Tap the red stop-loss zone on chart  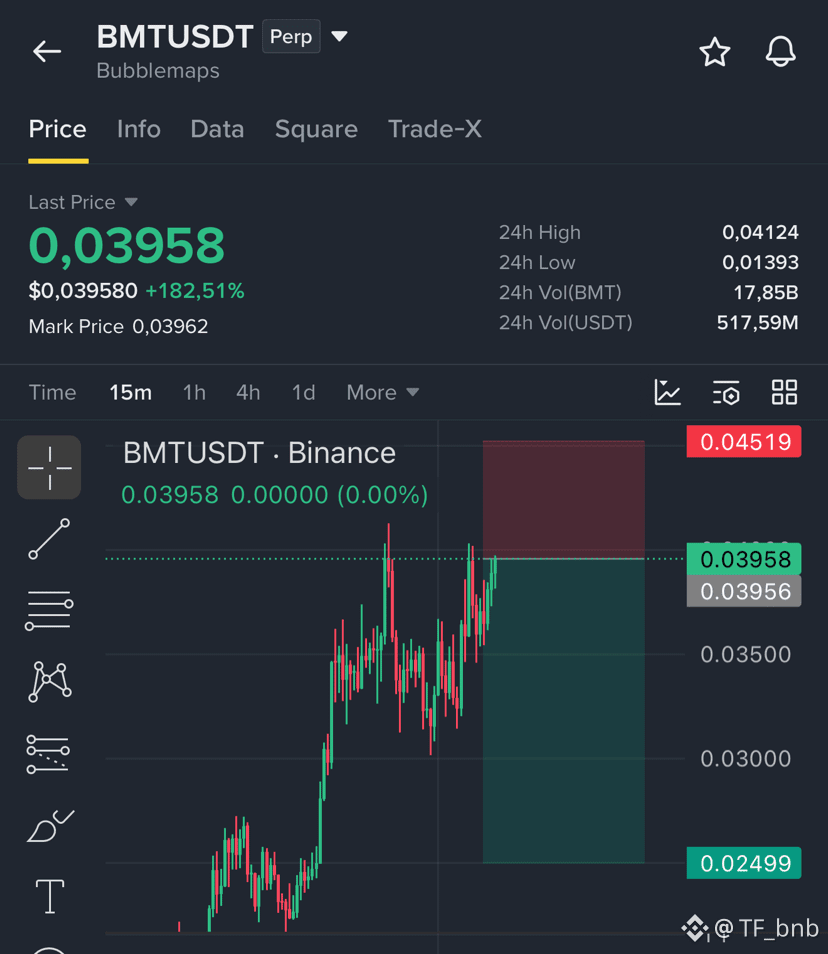pyautogui.click(x=563, y=499)
